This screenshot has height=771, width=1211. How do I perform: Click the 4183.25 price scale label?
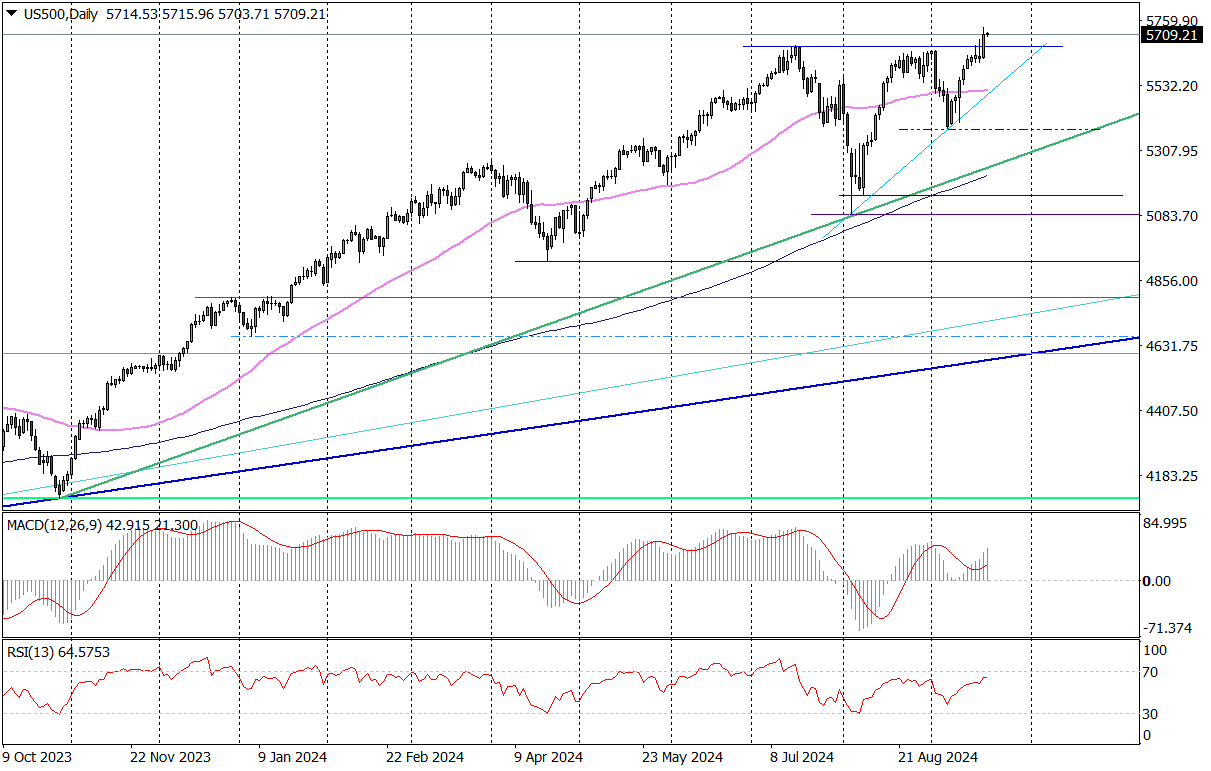tap(1172, 476)
